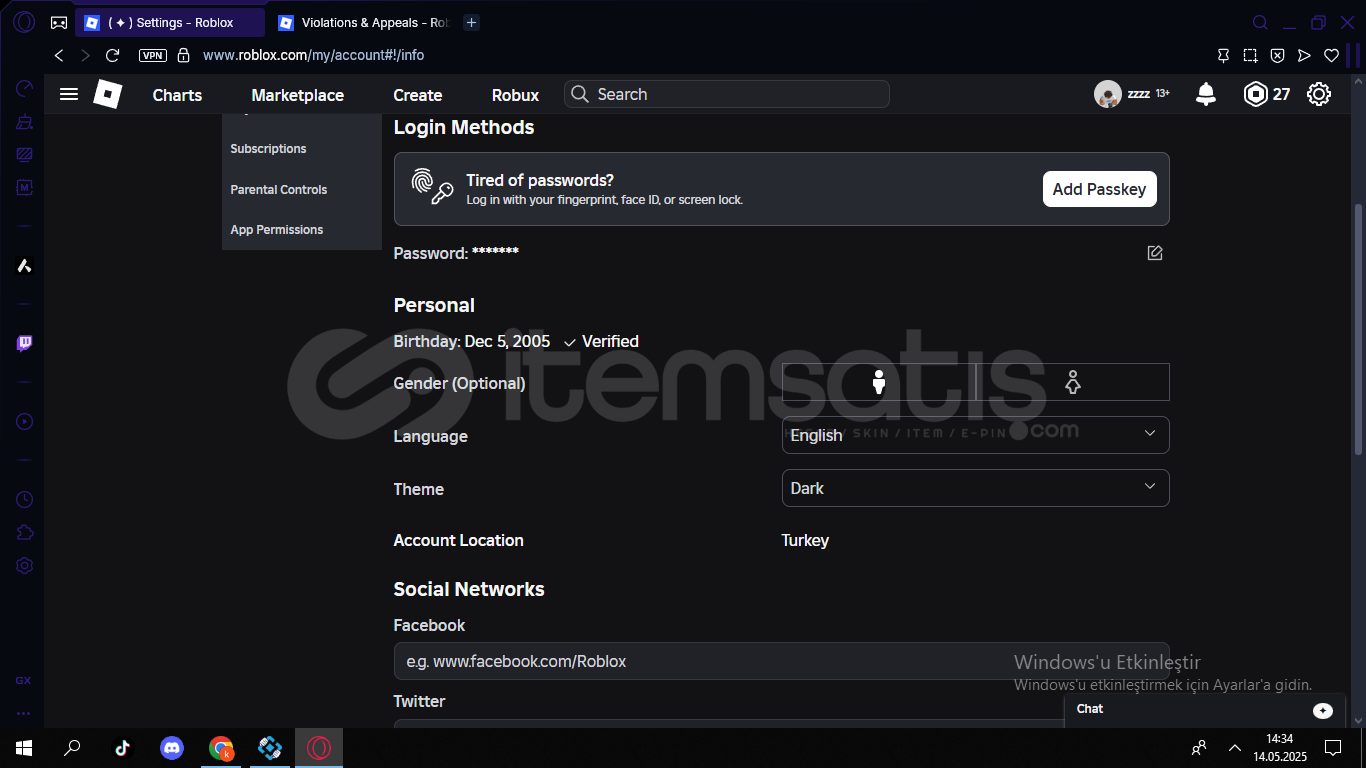Switch to the Settings - Roblox tab

[170, 22]
